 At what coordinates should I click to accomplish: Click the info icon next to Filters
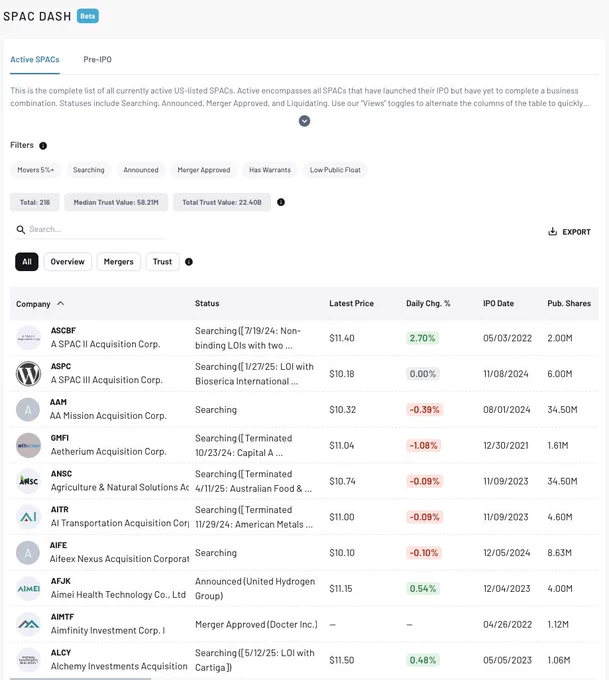click(43, 146)
